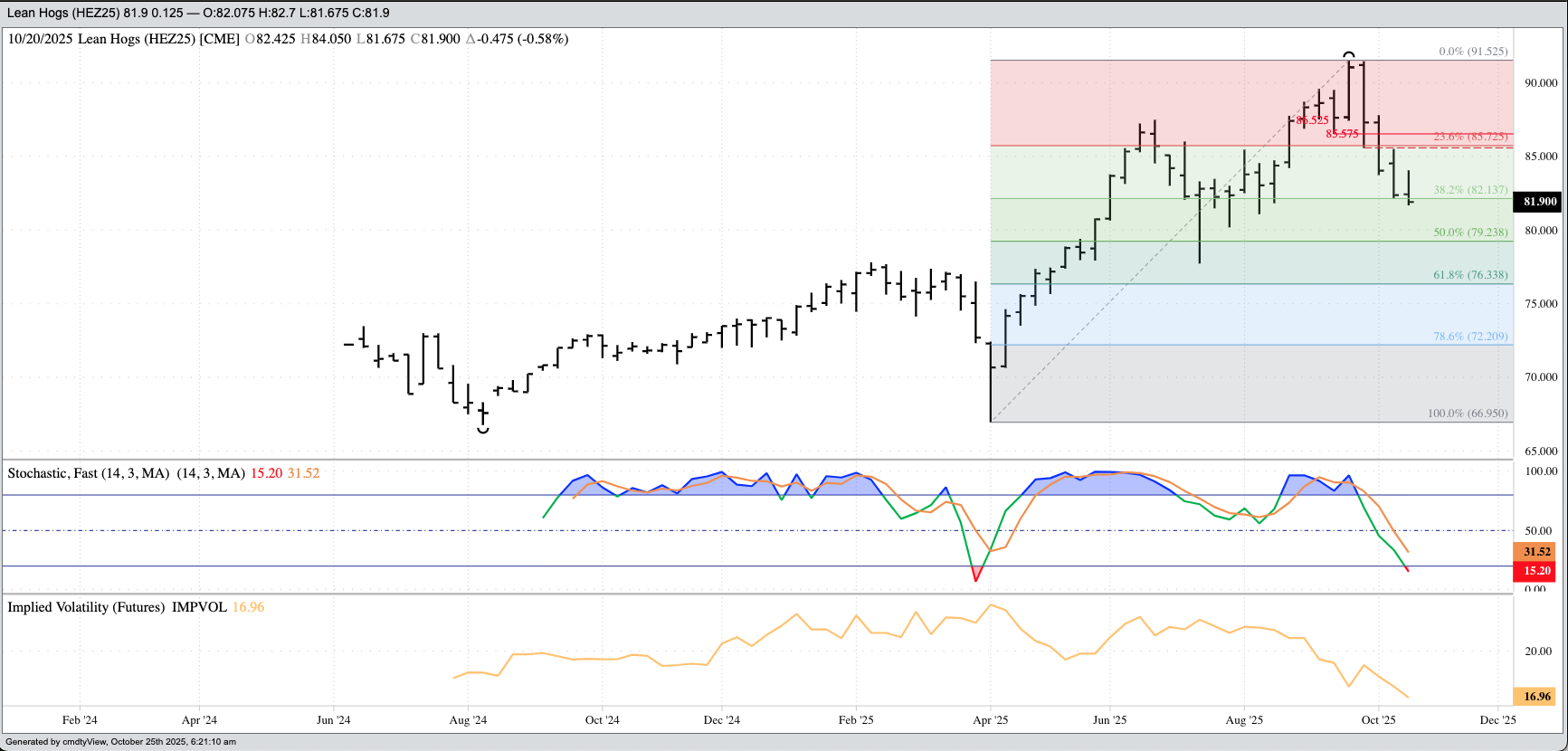Image resolution: width=1568 pixels, height=751 pixels.
Task: Click the Oct '25 date on the time axis
Action: 1378,720
